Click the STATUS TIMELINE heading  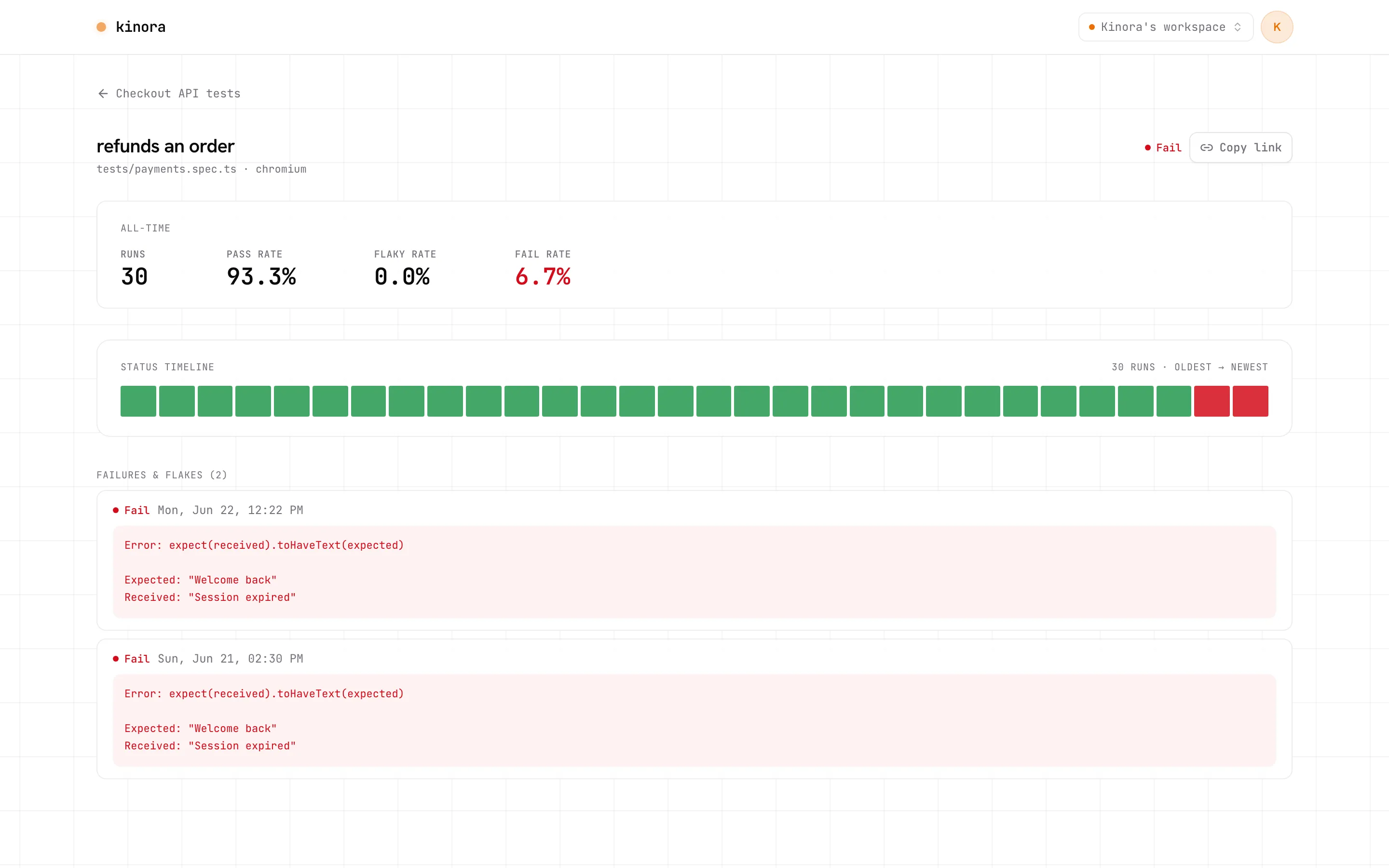coord(167,367)
